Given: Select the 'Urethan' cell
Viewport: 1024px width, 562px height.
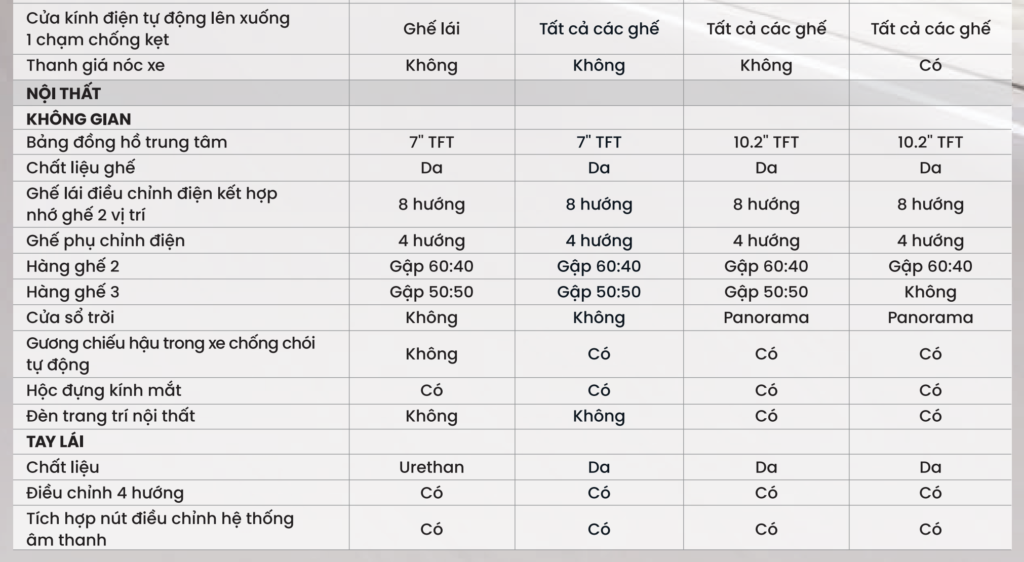Looking at the screenshot, I should click(431, 467).
